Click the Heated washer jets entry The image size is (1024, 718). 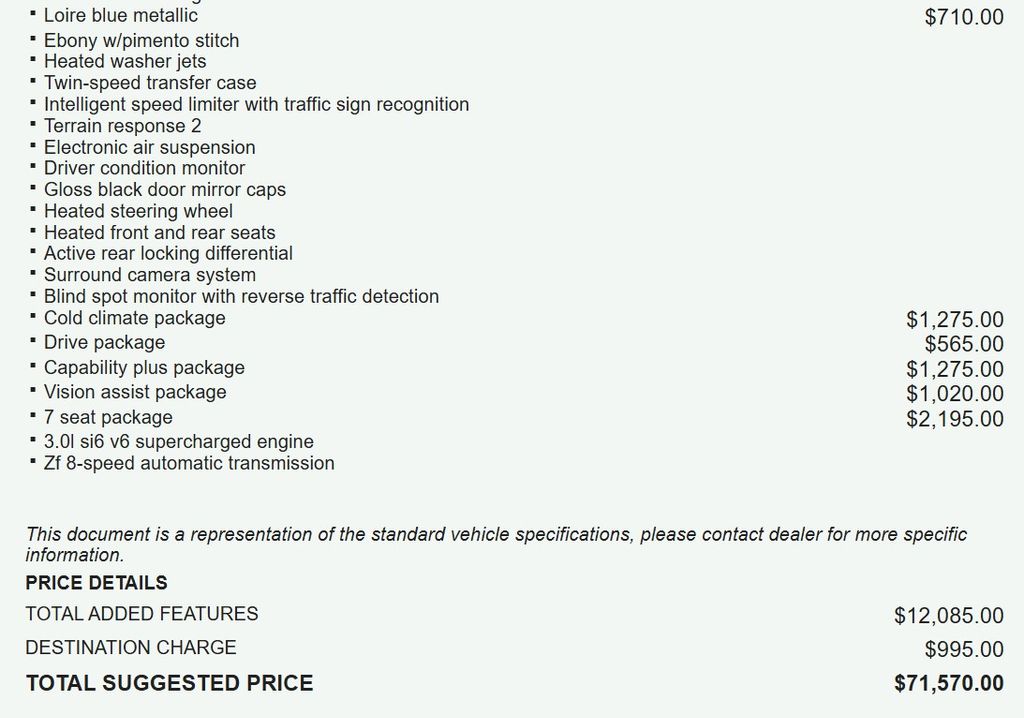tap(125, 62)
